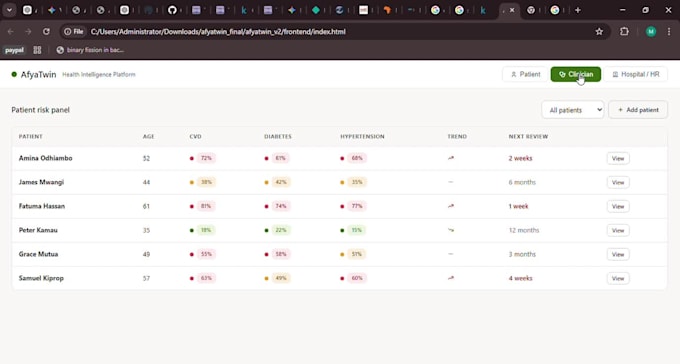The image size is (680, 364).
Task: Click Fatuma Hassan's 81% CVD badge
Action: (x=206, y=207)
